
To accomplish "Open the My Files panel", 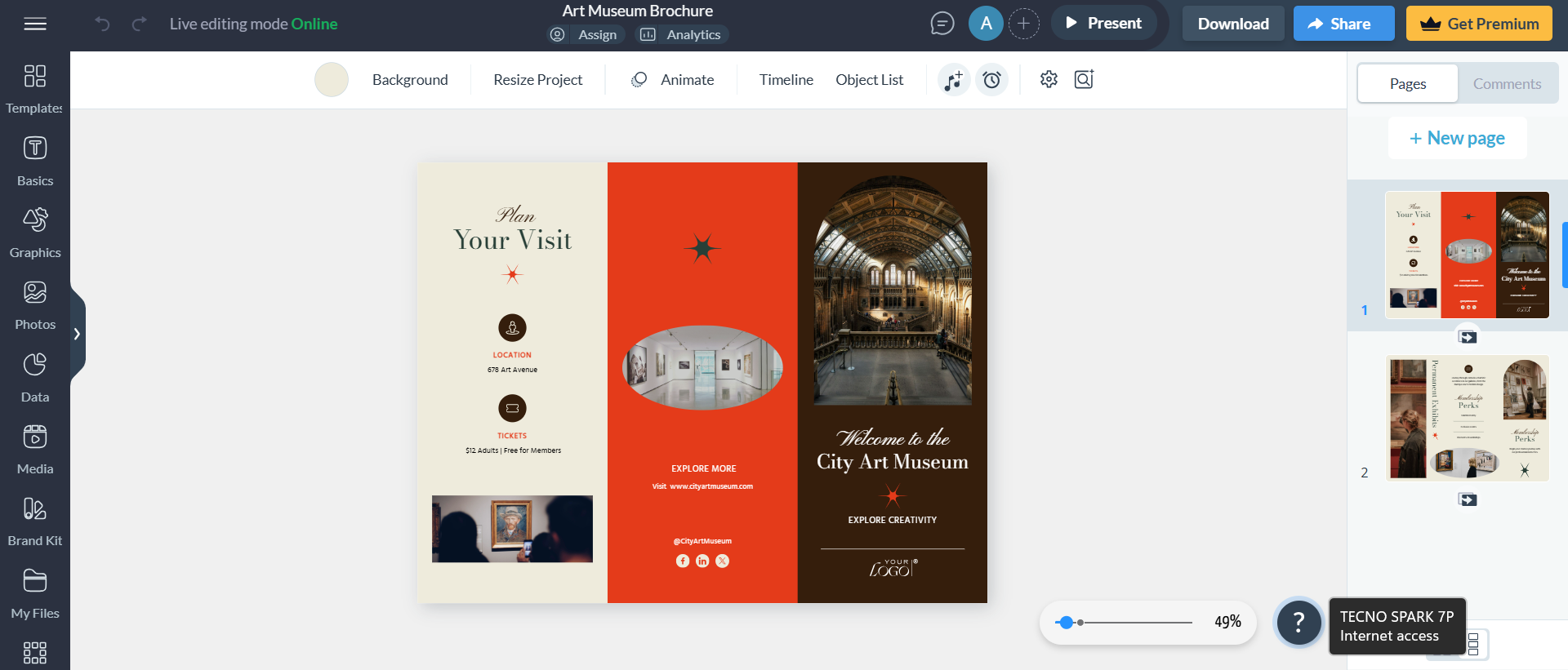I will (35, 594).
